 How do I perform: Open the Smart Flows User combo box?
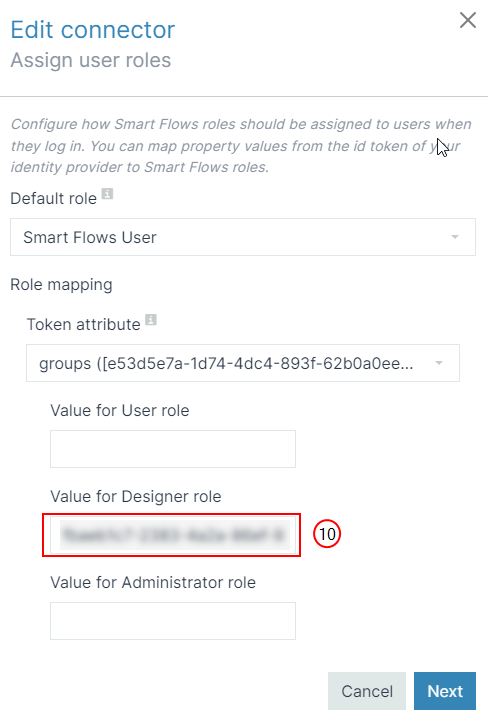[243, 237]
